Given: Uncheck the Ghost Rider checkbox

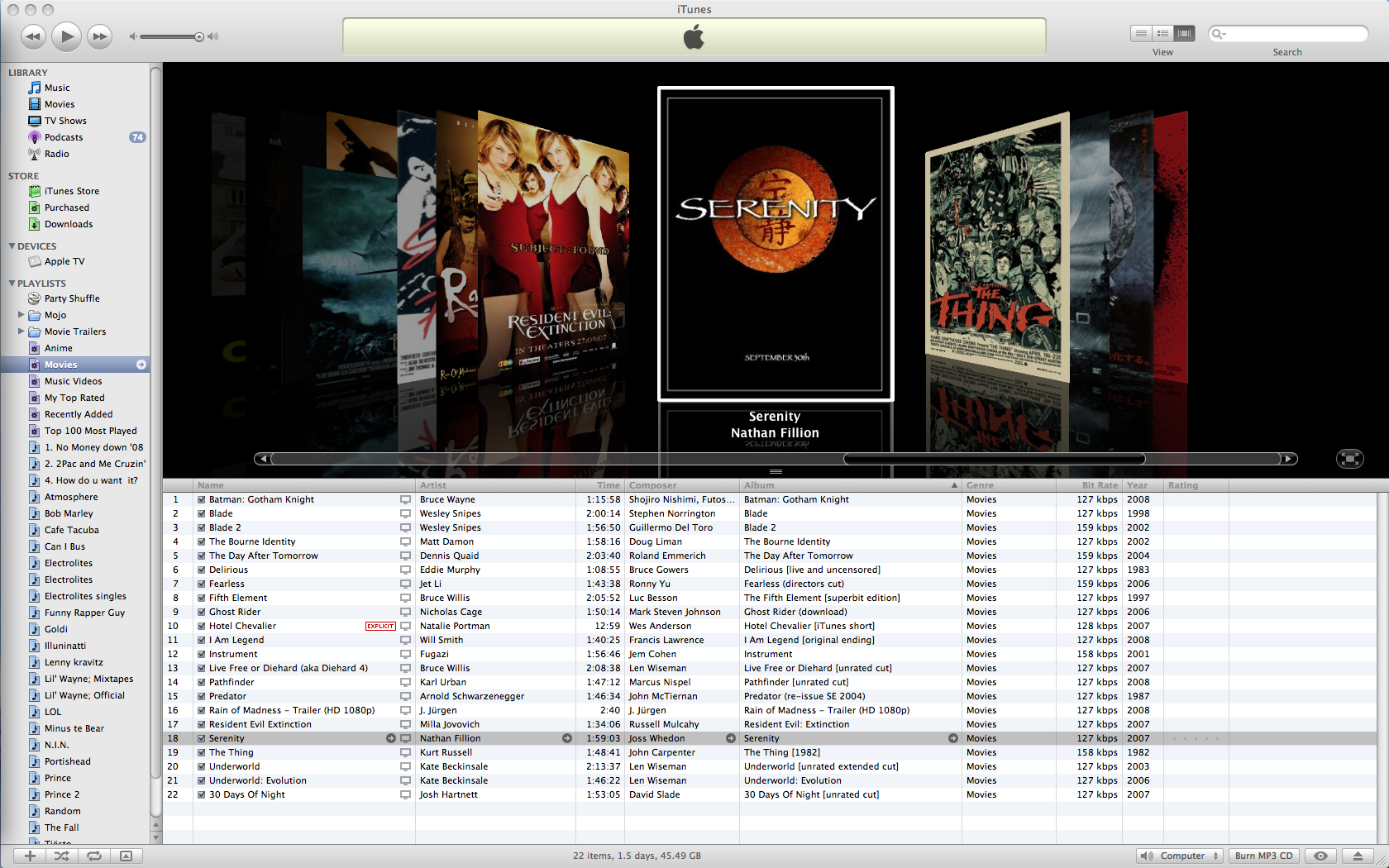Looking at the screenshot, I should 201,612.
